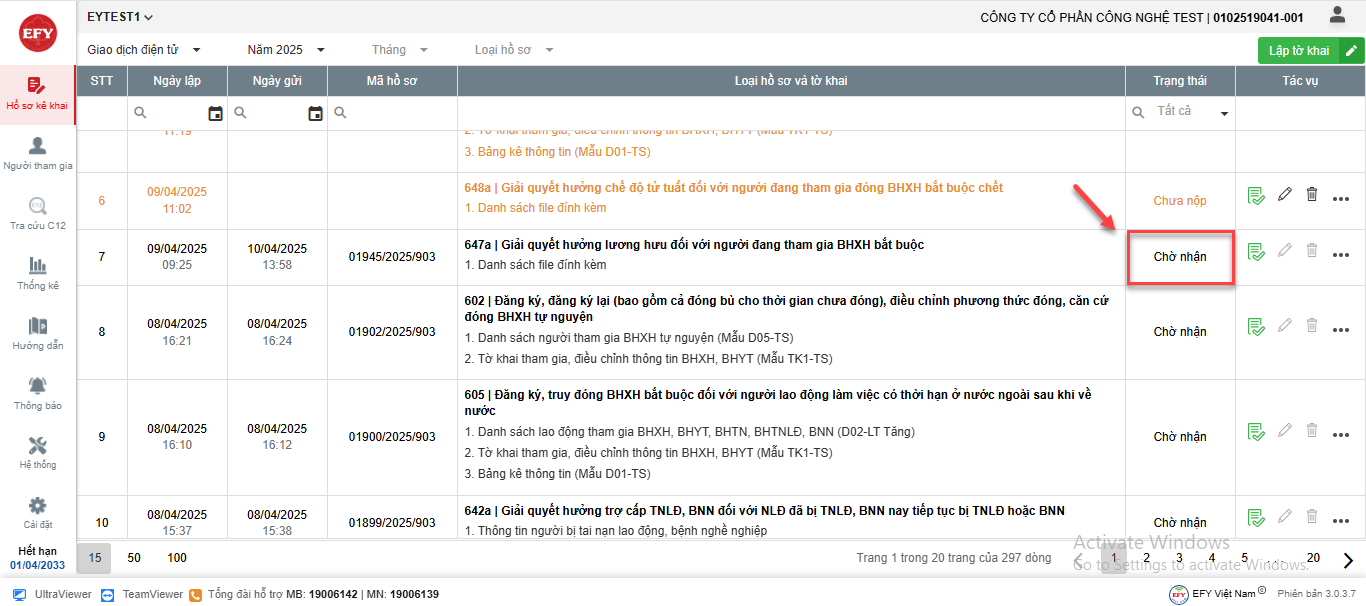This screenshot has height=606, width=1366.
Task: Open Hướng dẫn guide section
Action: 37,333
